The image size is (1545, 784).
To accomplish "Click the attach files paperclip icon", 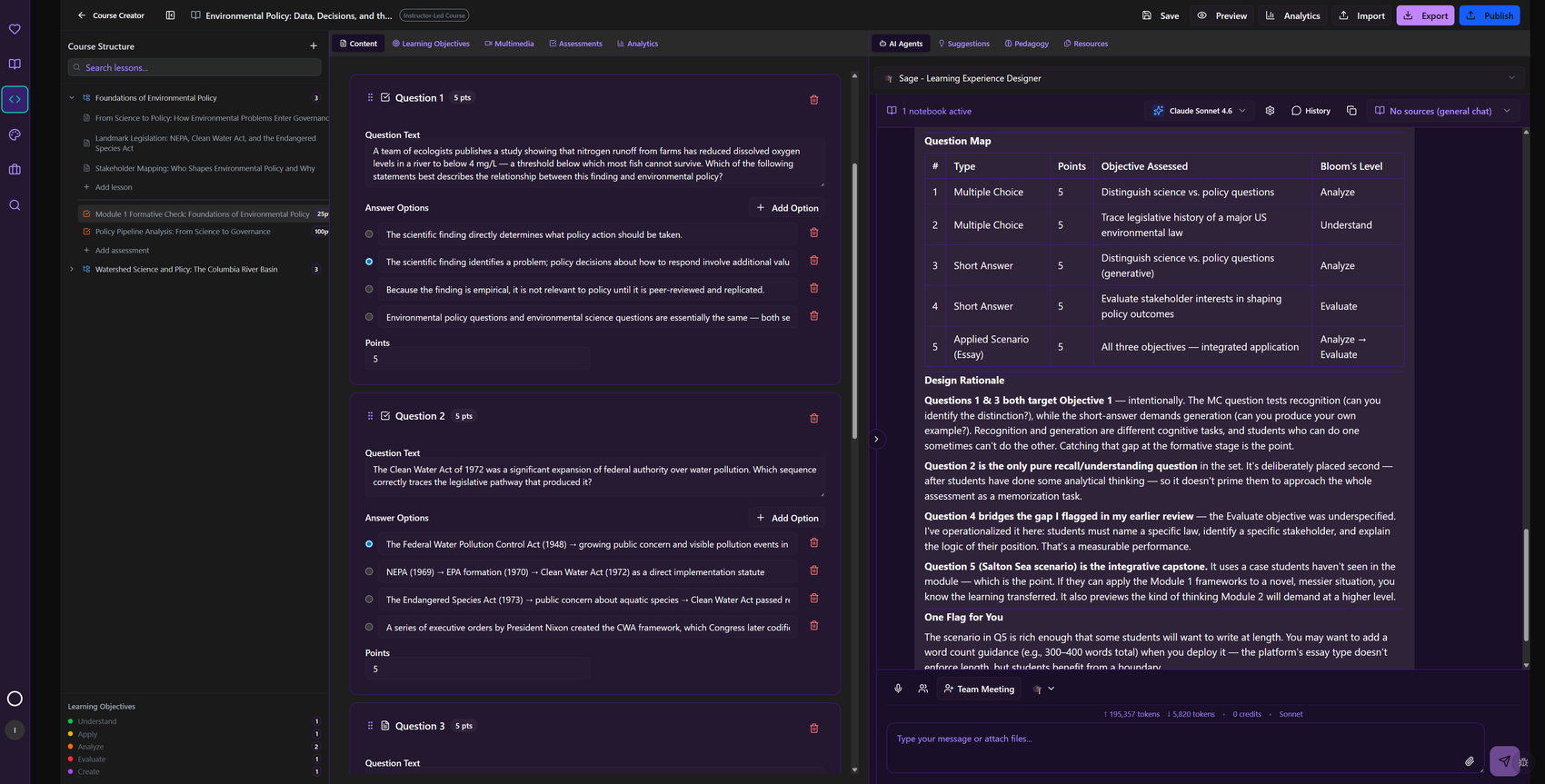I will 1470,761.
